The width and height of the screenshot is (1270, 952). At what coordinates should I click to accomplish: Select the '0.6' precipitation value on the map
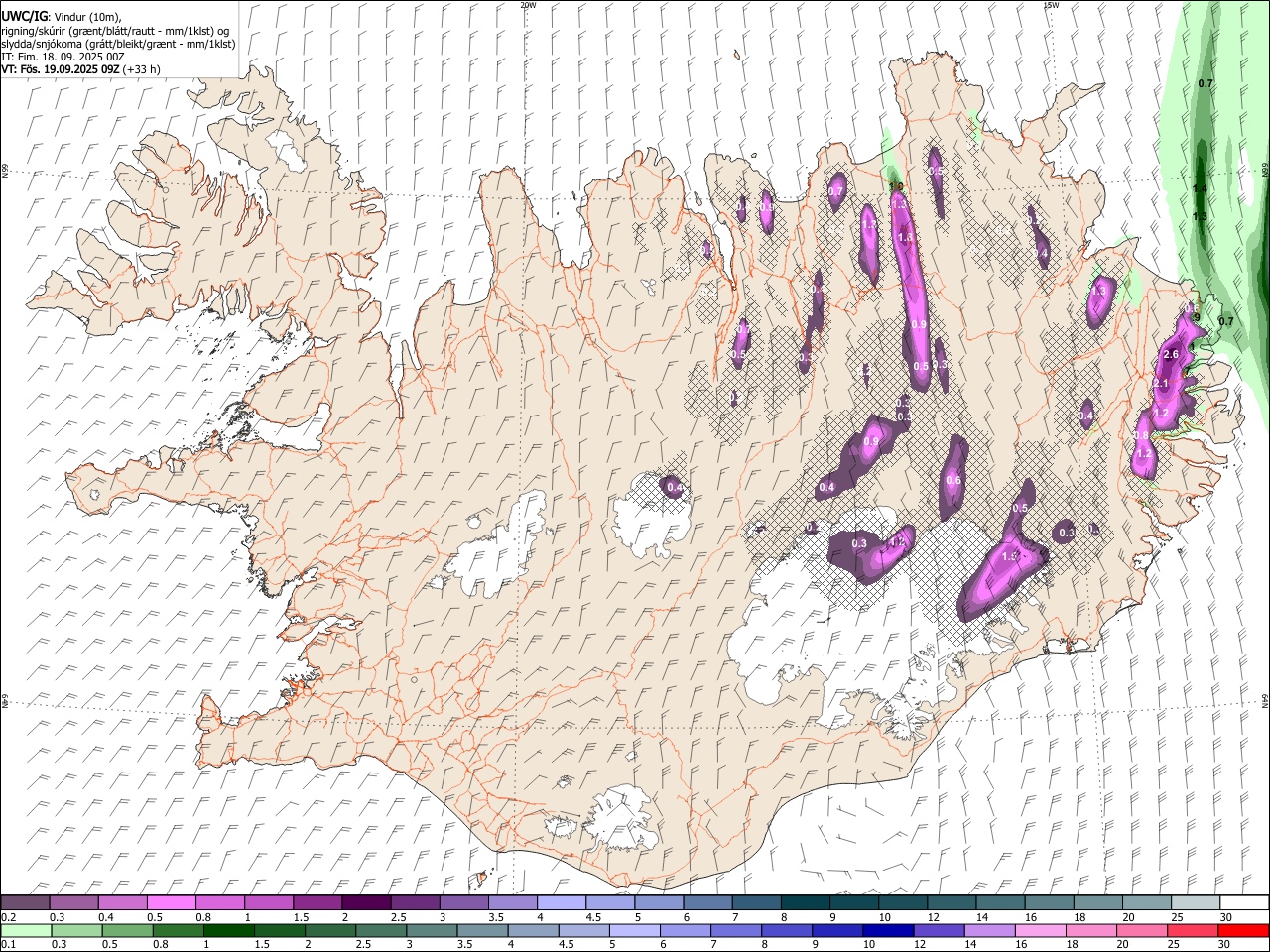tap(953, 481)
